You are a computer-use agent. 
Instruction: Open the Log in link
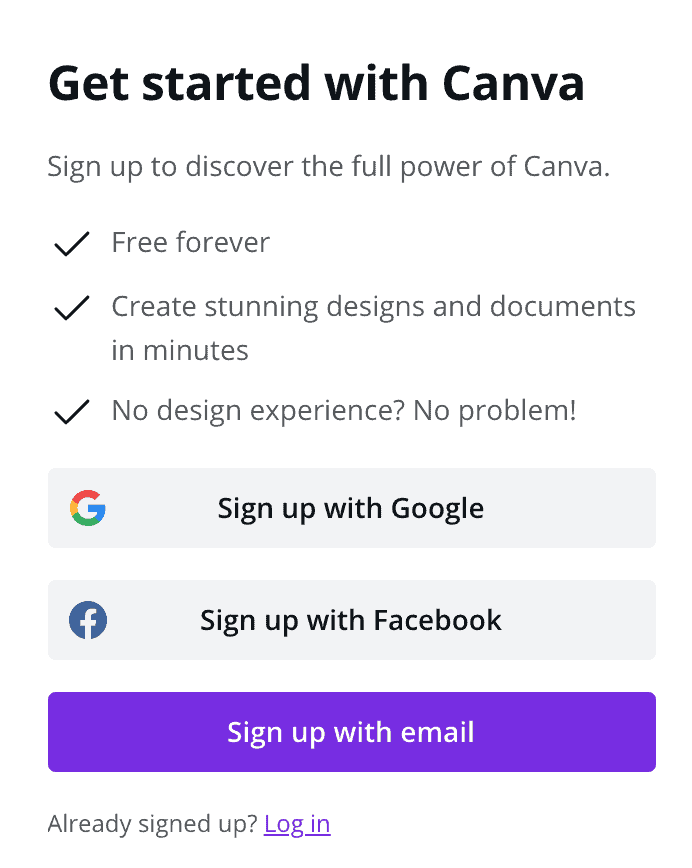[297, 824]
